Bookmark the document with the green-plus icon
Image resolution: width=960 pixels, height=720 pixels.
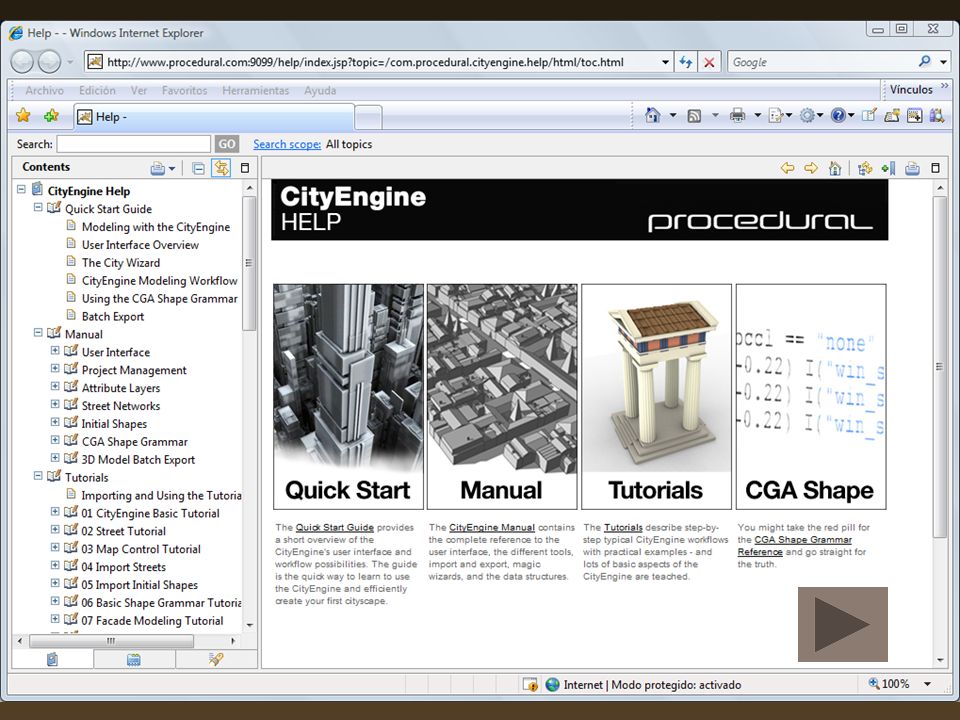point(888,168)
